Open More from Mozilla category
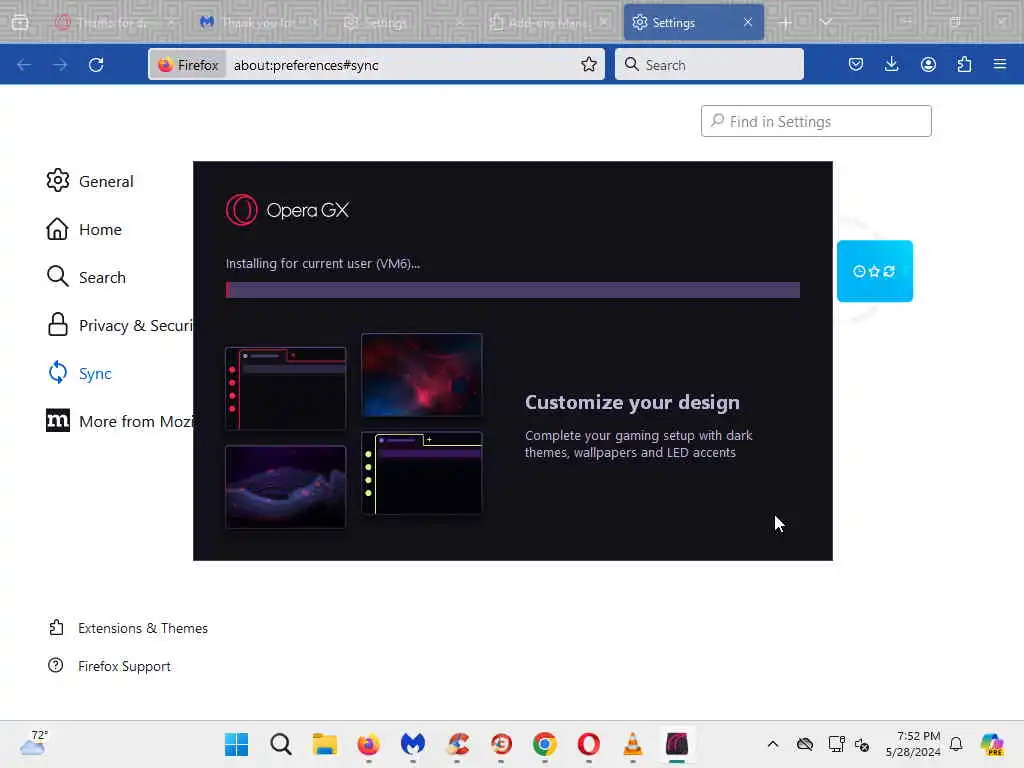The width and height of the screenshot is (1024, 768). pyautogui.click(x=120, y=421)
